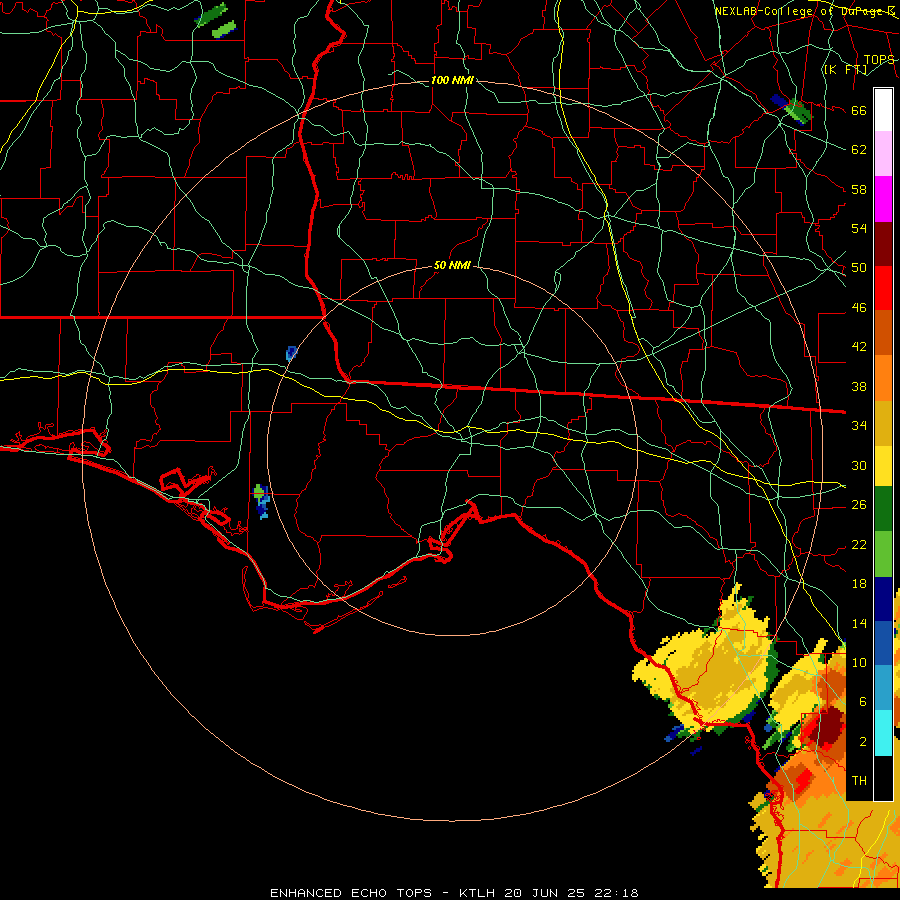Click the 26 legend value

(859, 505)
